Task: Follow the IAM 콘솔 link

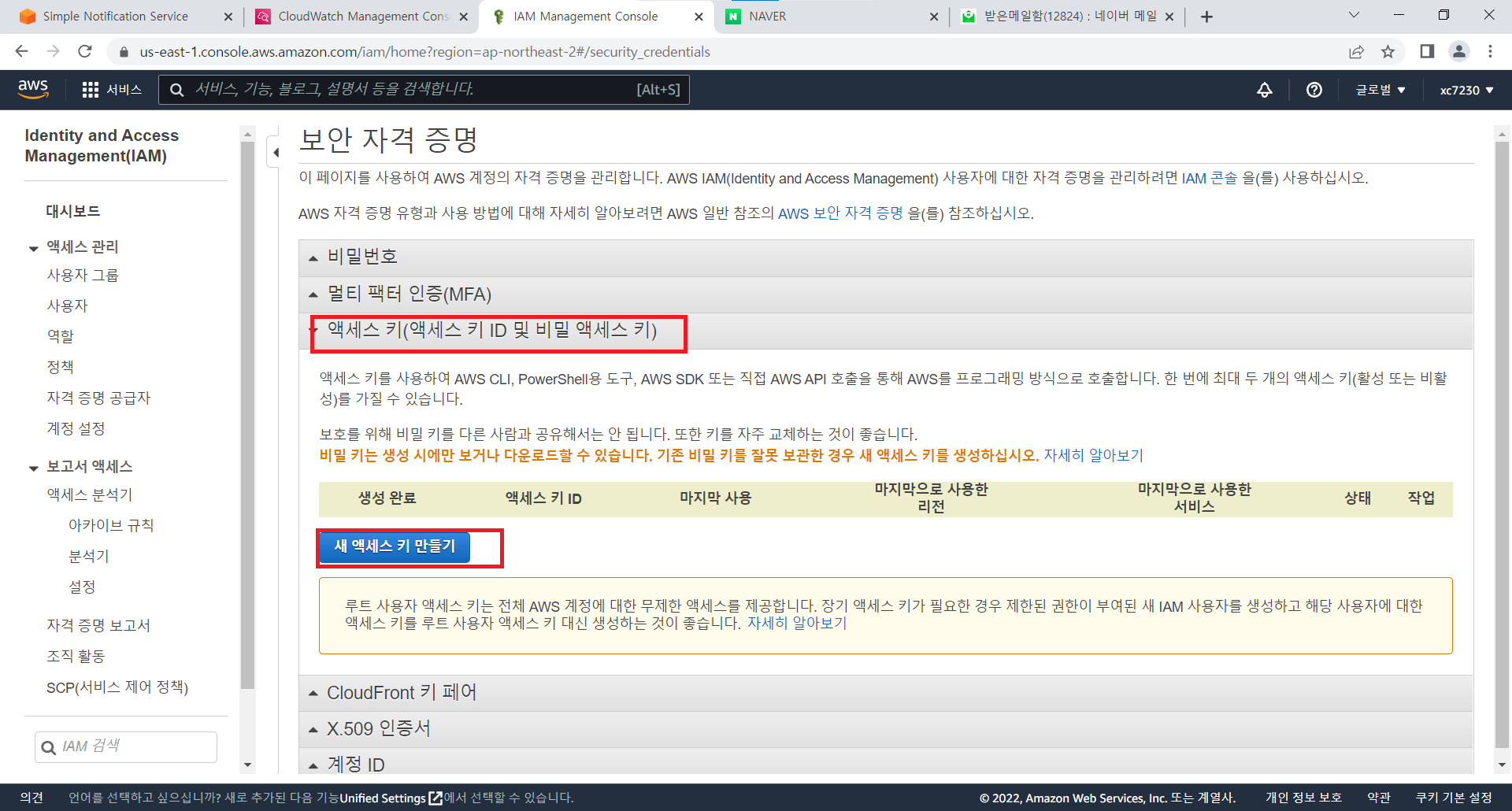Action: coord(1209,178)
